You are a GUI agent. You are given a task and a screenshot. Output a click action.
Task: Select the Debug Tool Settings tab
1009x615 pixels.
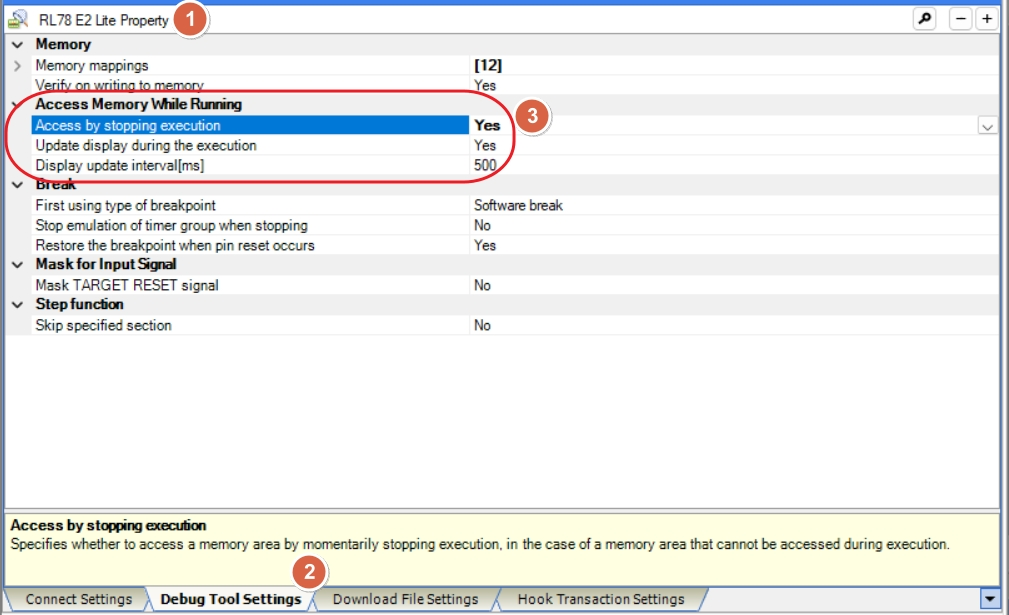230,599
